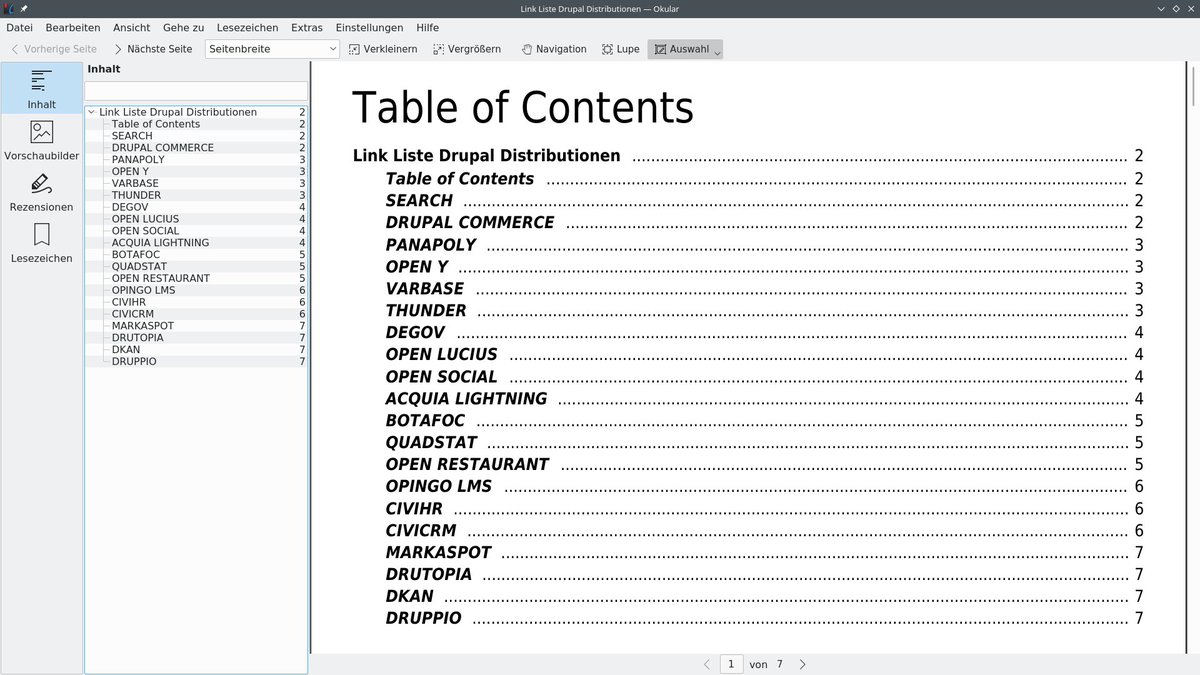This screenshot has width=1200, height=675.
Task: Activate the Lupe magnifier tool
Action: 619,48
